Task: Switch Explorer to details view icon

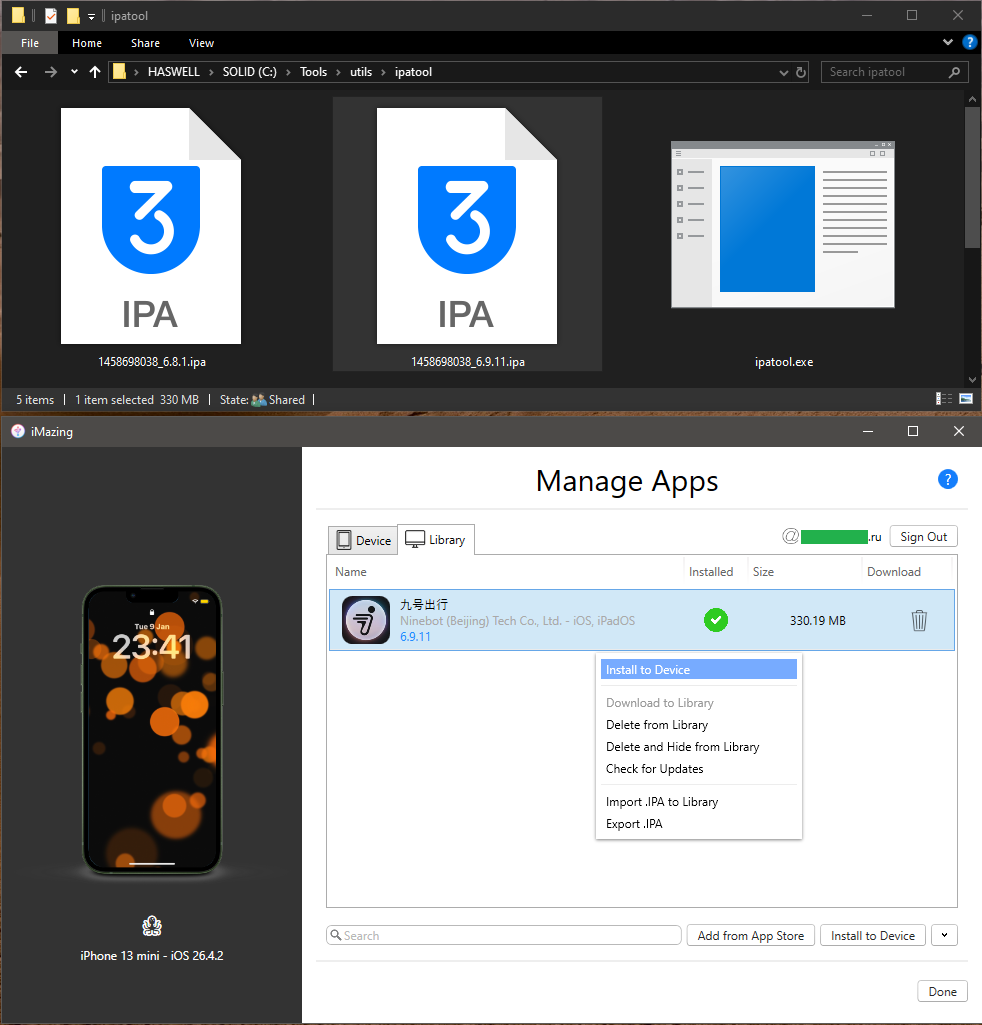Action: coord(943,399)
